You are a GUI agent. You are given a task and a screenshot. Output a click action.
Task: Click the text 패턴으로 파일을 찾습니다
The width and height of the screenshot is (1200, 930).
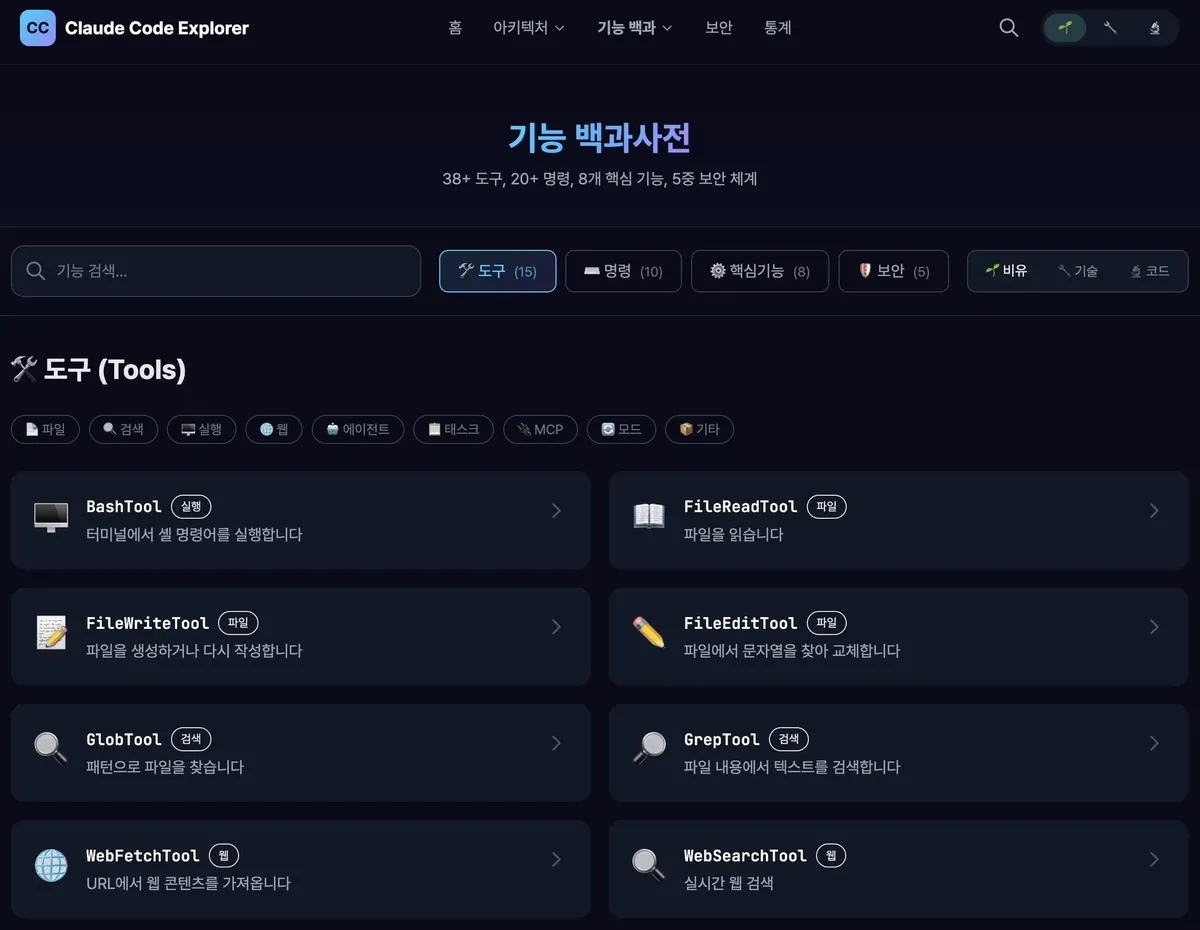pos(165,767)
